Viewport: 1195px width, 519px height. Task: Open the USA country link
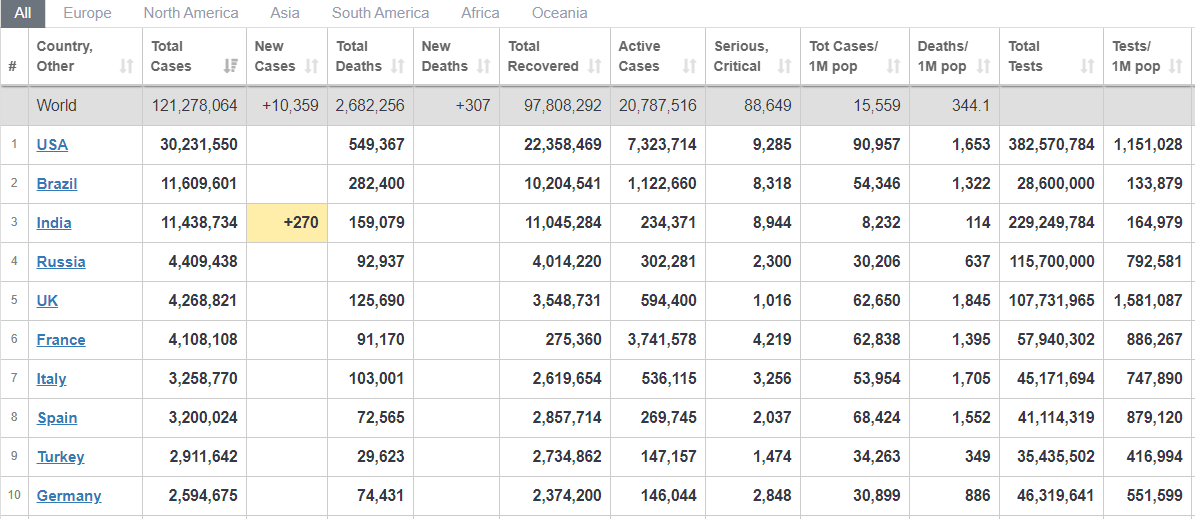coord(52,145)
